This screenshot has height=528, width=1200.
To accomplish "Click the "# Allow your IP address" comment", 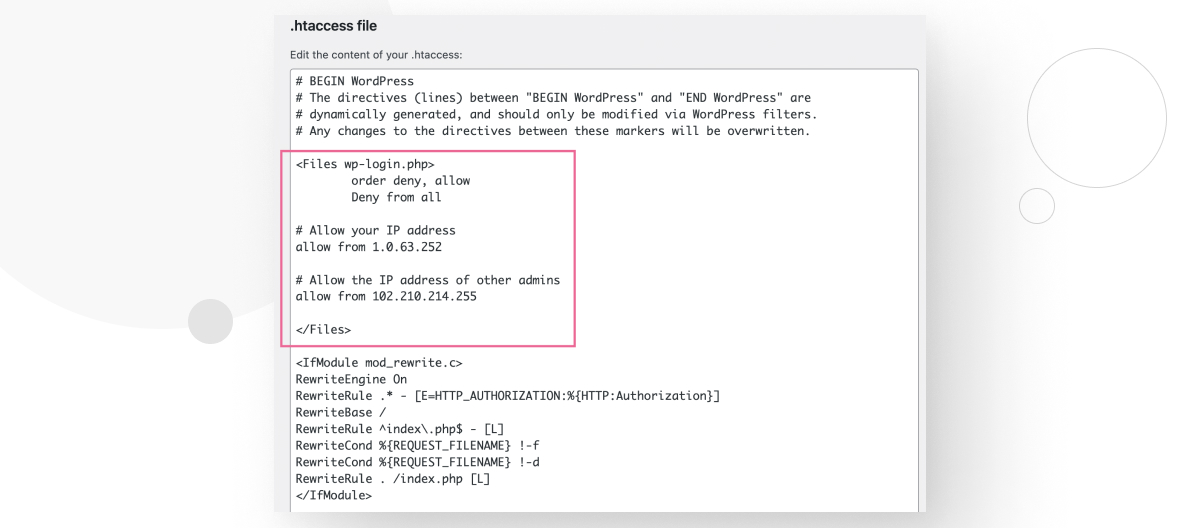I will click(375, 230).
